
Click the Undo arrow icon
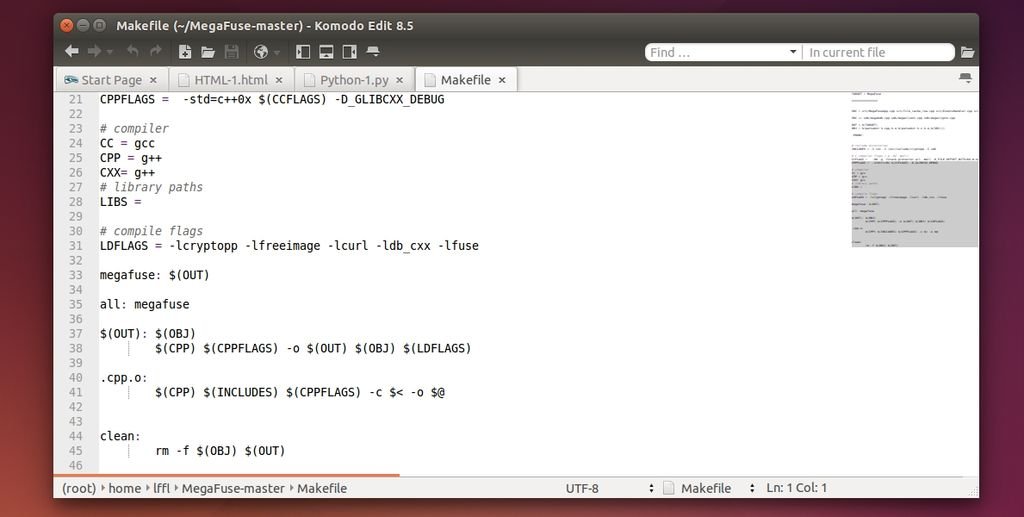pyautogui.click(x=132, y=51)
